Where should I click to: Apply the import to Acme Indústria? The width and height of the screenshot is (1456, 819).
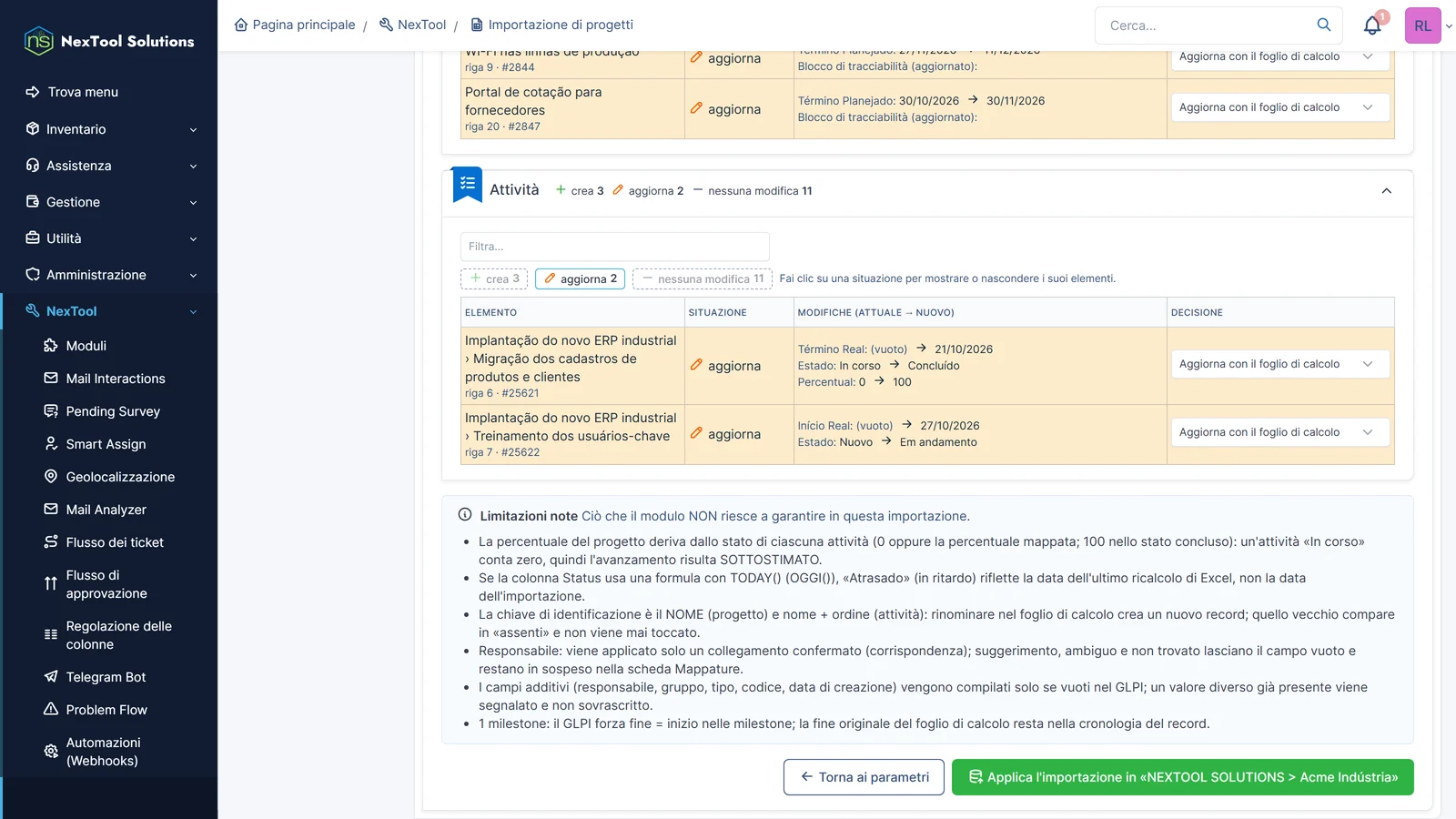coord(1183,777)
